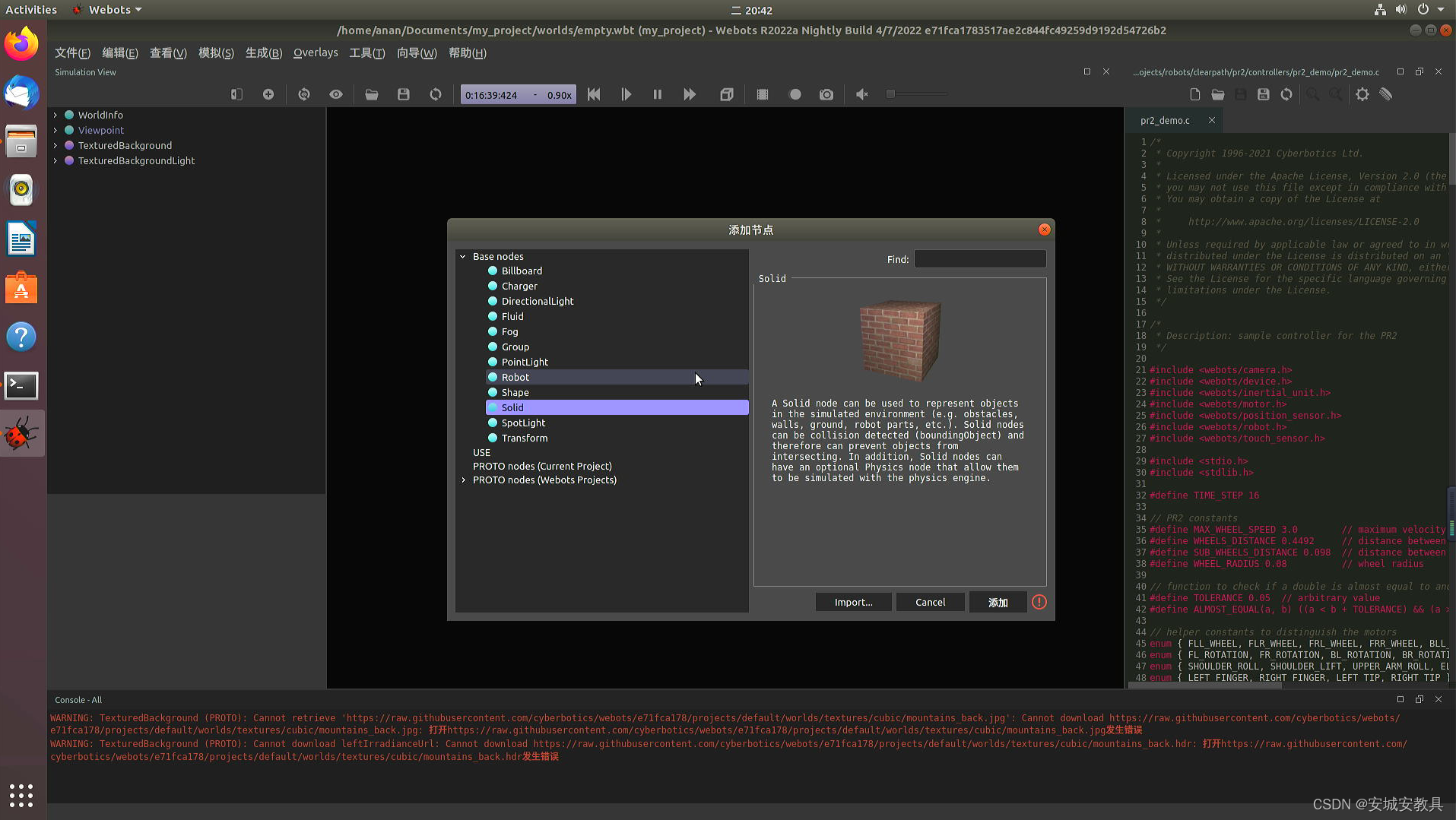Screen dimensions: 1456x820
Task: Click the simulation time and speed display
Action: tap(518, 95)
